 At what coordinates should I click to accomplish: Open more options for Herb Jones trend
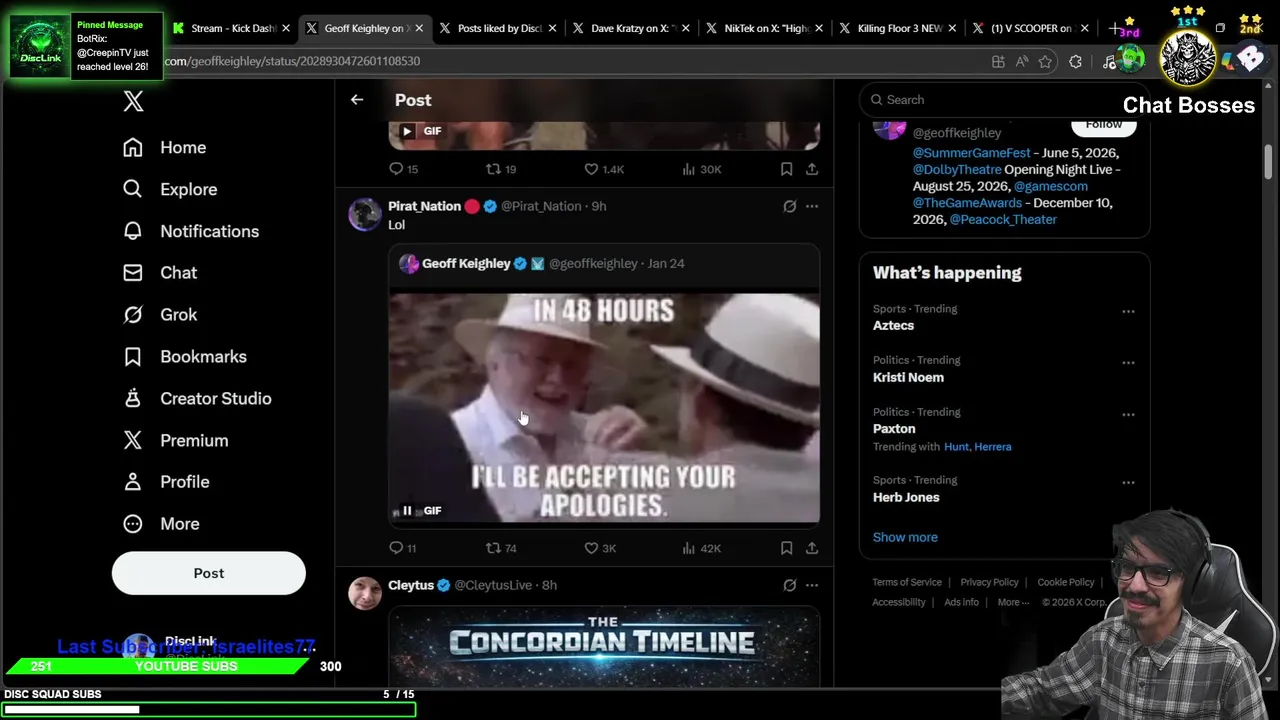[1128, 482]
